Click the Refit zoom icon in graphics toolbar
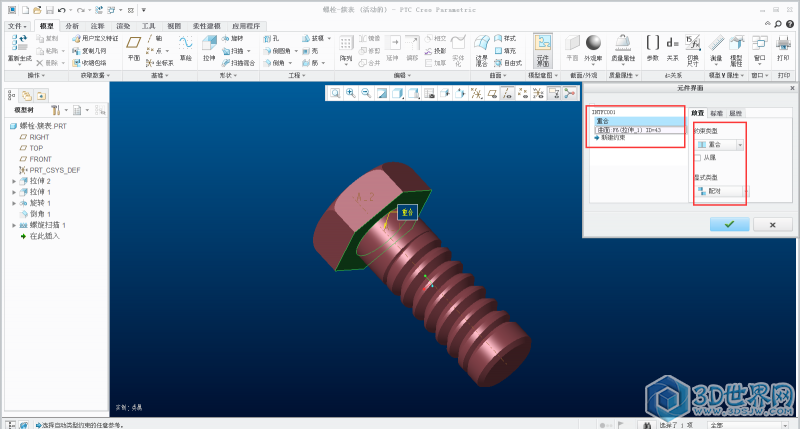This screenshot has width=800, height=429. tap(335, 93)
